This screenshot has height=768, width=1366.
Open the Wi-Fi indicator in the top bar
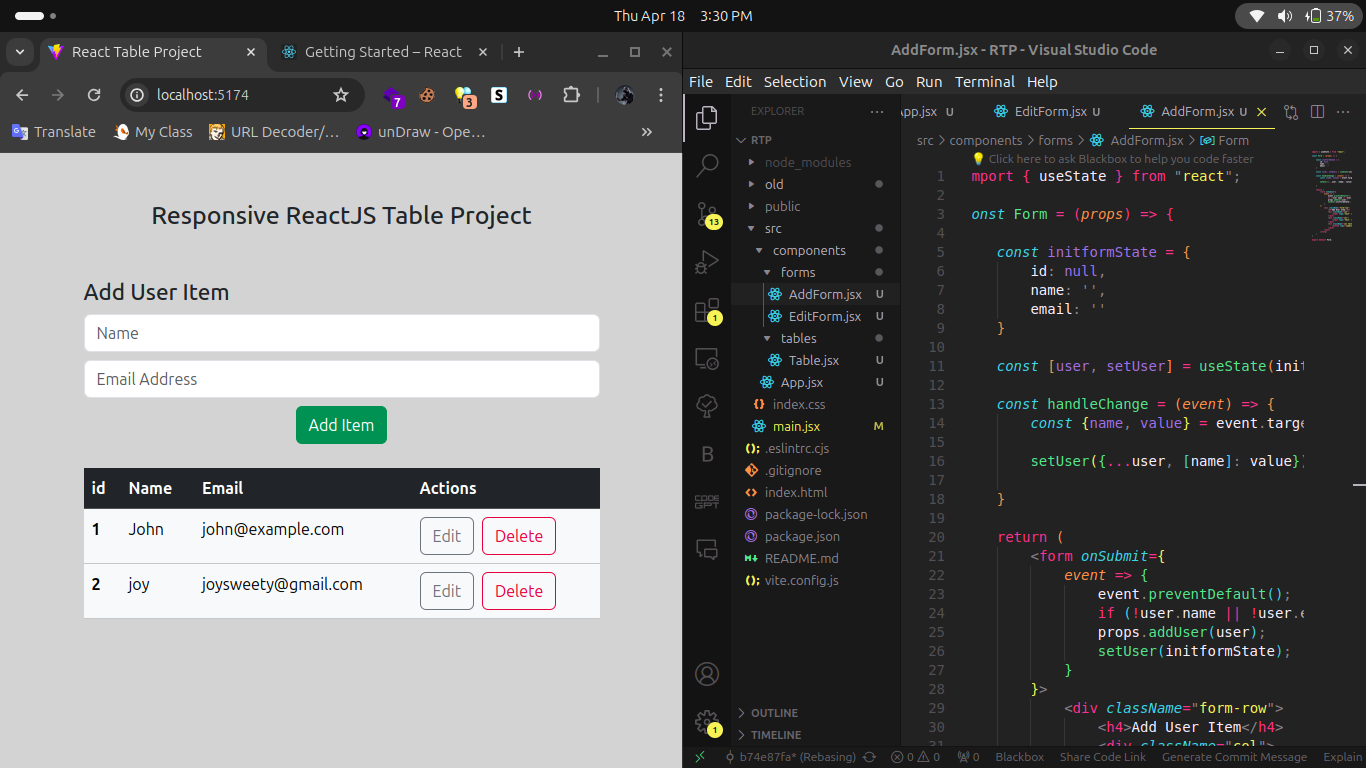pyautogui.click(x=1257, y=16)
